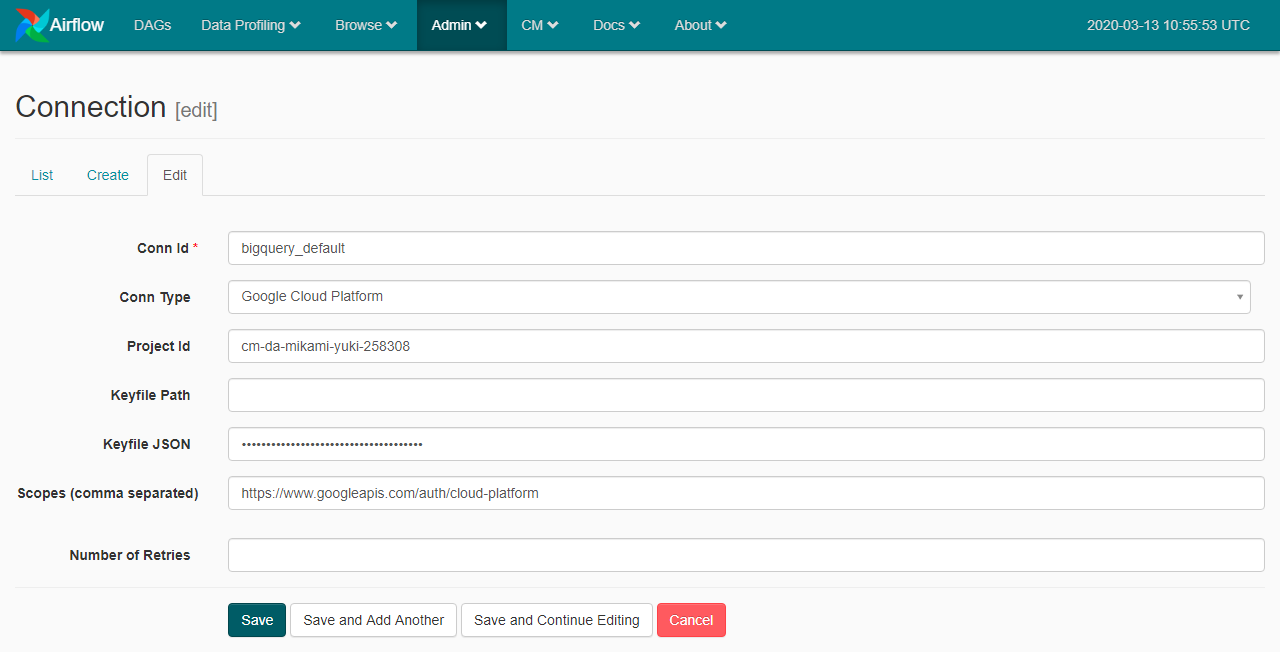1280x652 pixels.
Task: Click Save and Continue Editing
Action: click(556, 620)
